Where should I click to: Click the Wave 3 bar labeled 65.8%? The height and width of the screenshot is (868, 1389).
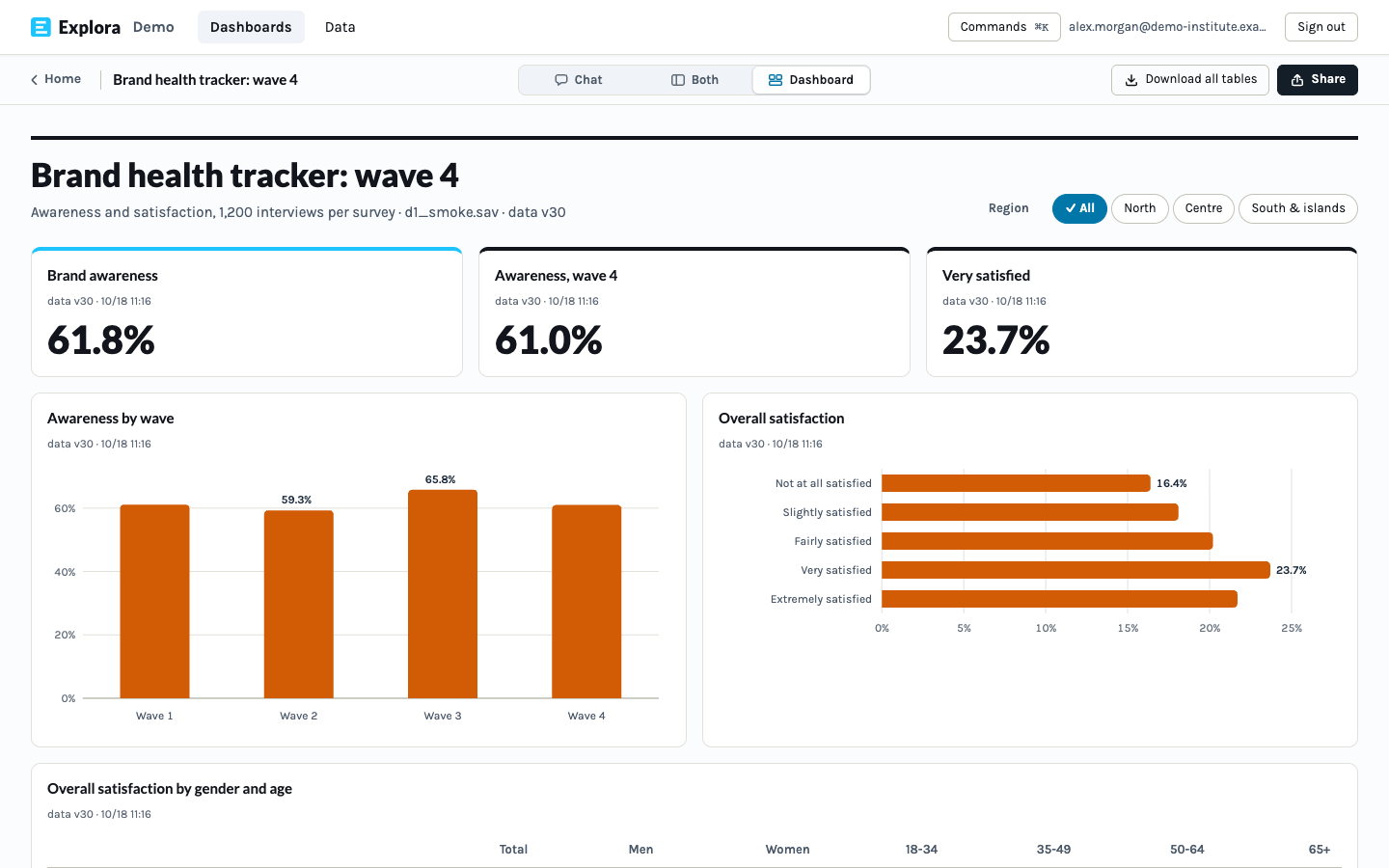(x=443, y=594)
